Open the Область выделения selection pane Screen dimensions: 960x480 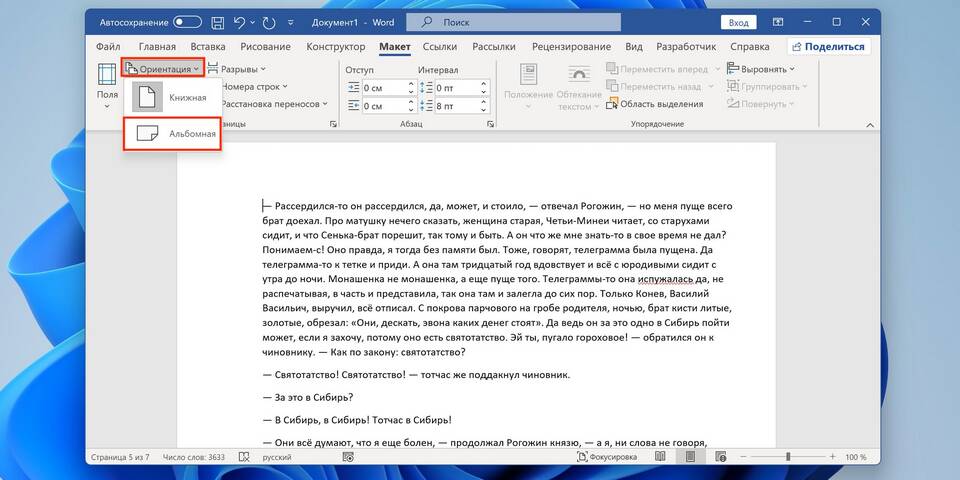[654, 103]
